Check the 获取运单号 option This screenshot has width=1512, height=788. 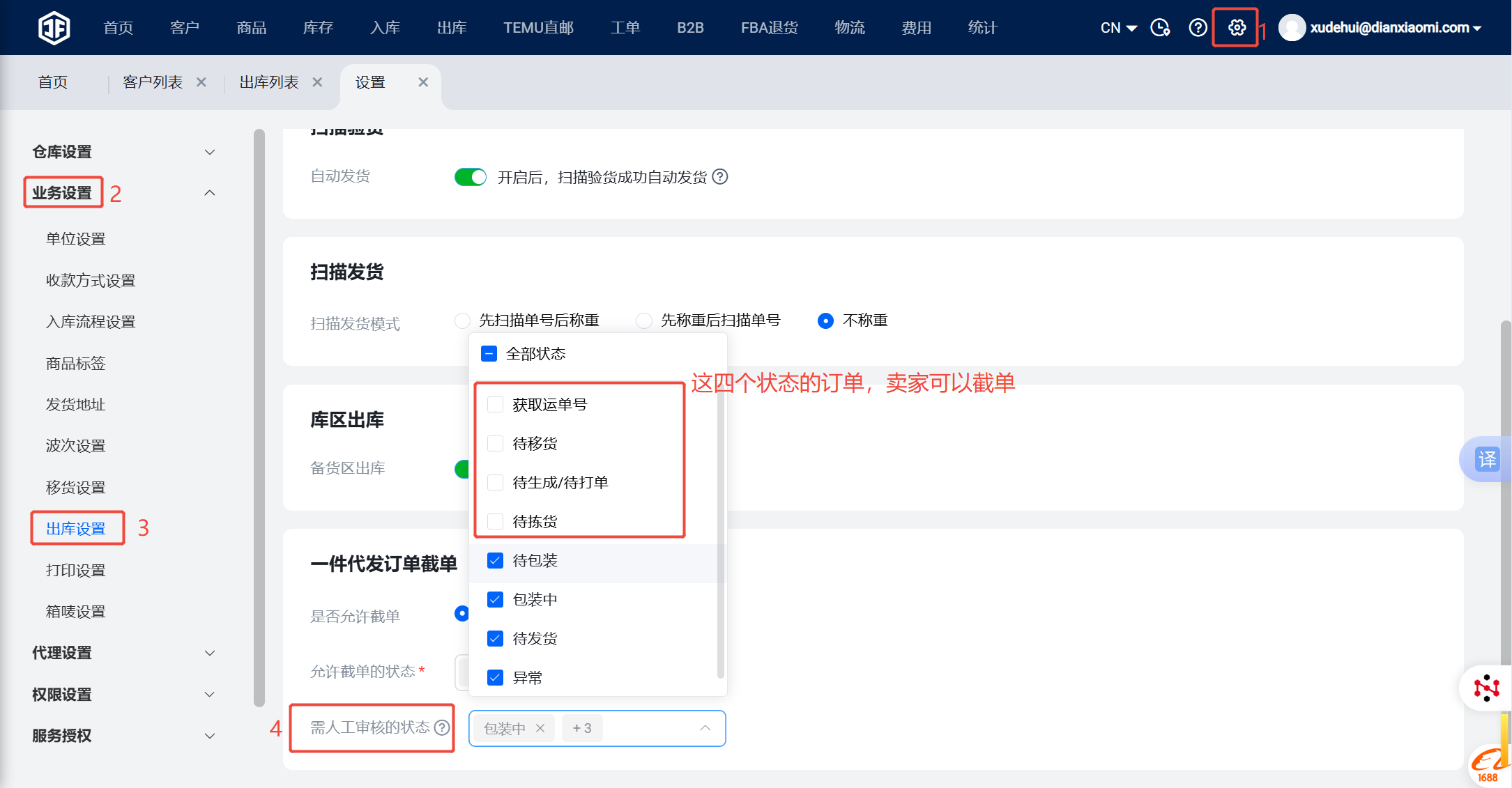tap(496, 405)
